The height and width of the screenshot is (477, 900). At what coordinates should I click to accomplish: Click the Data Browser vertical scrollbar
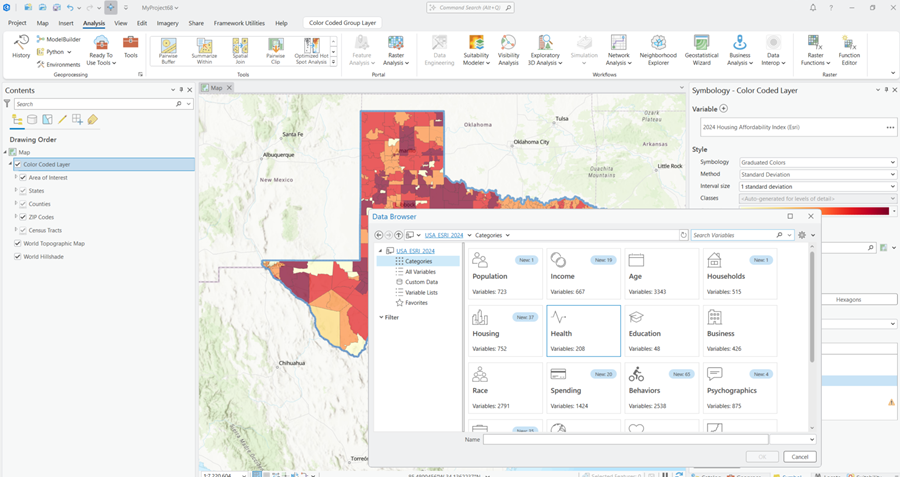(x=812, y=307)
